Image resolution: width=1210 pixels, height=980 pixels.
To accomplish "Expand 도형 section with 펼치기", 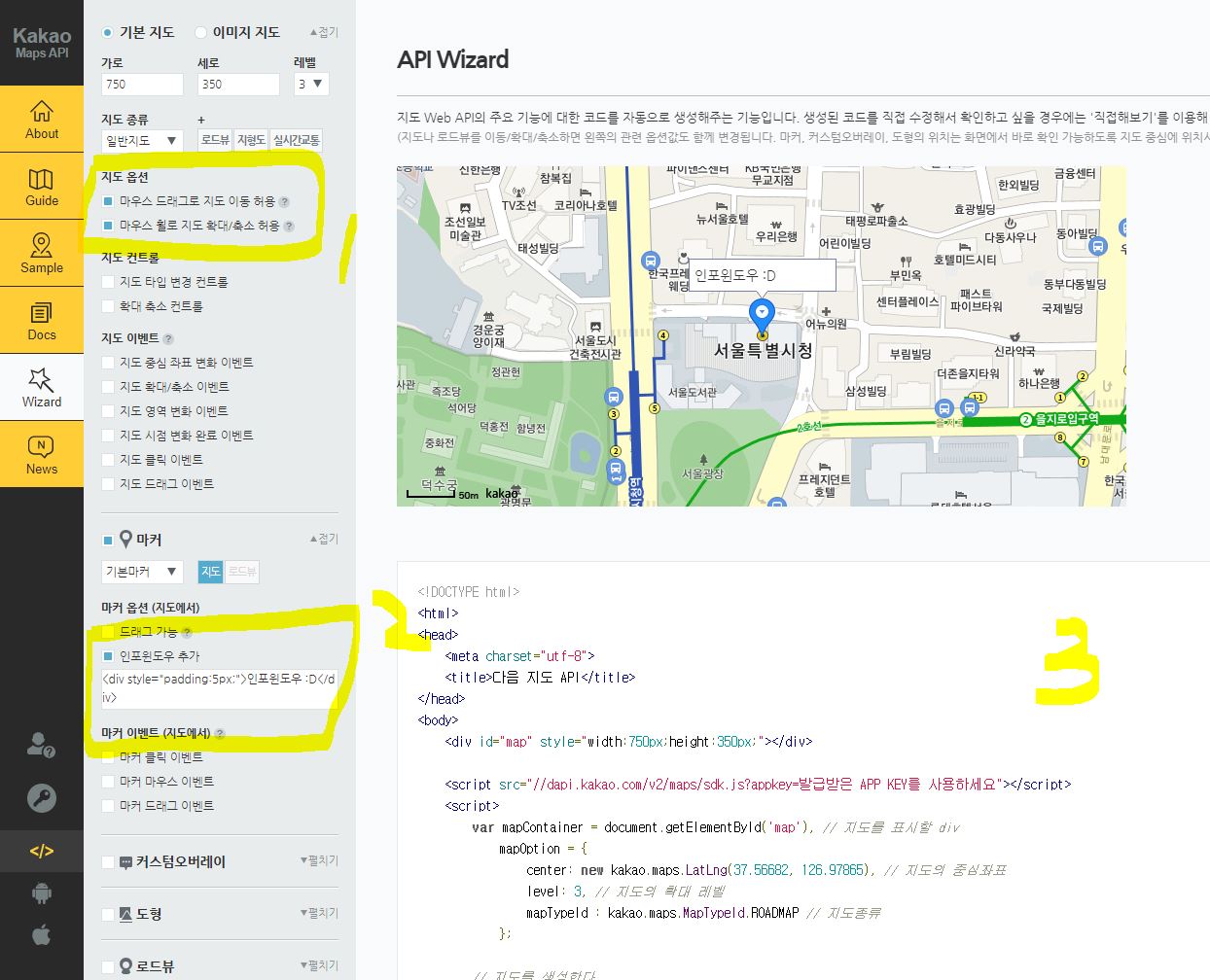I will 319,913.
